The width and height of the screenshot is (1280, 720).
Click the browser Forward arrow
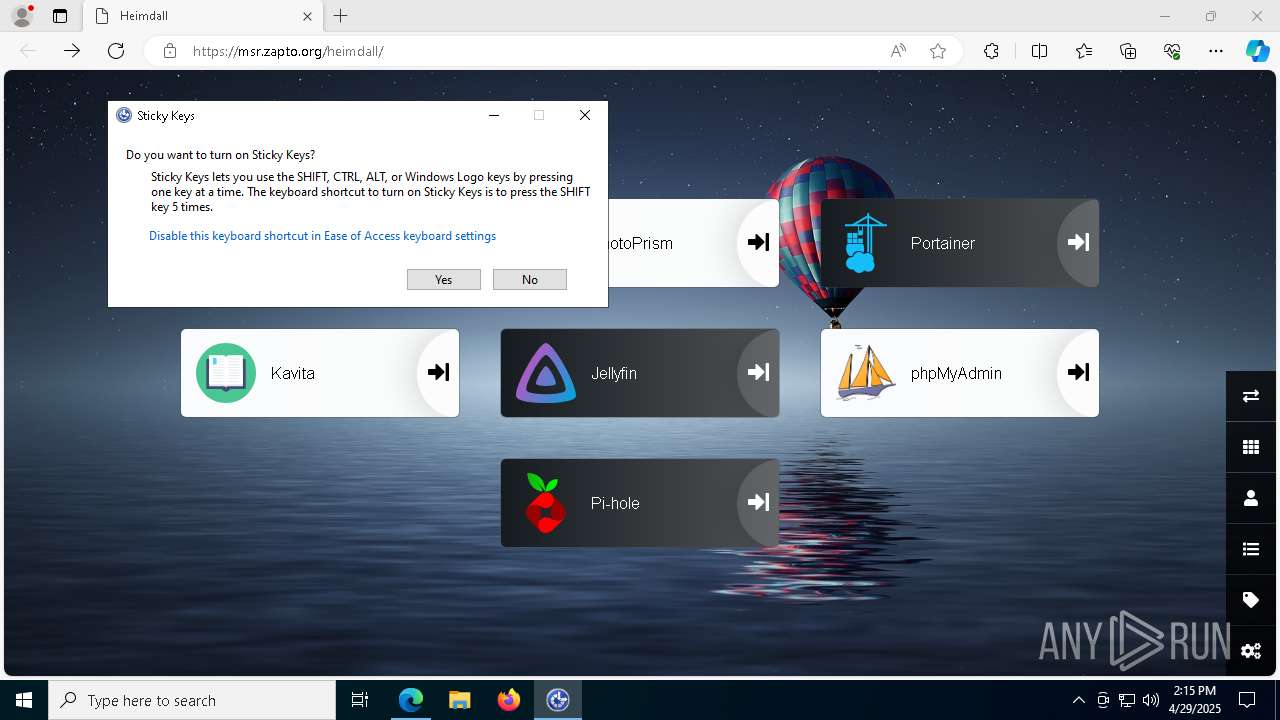pyautogui.click(x=72, y=51)
